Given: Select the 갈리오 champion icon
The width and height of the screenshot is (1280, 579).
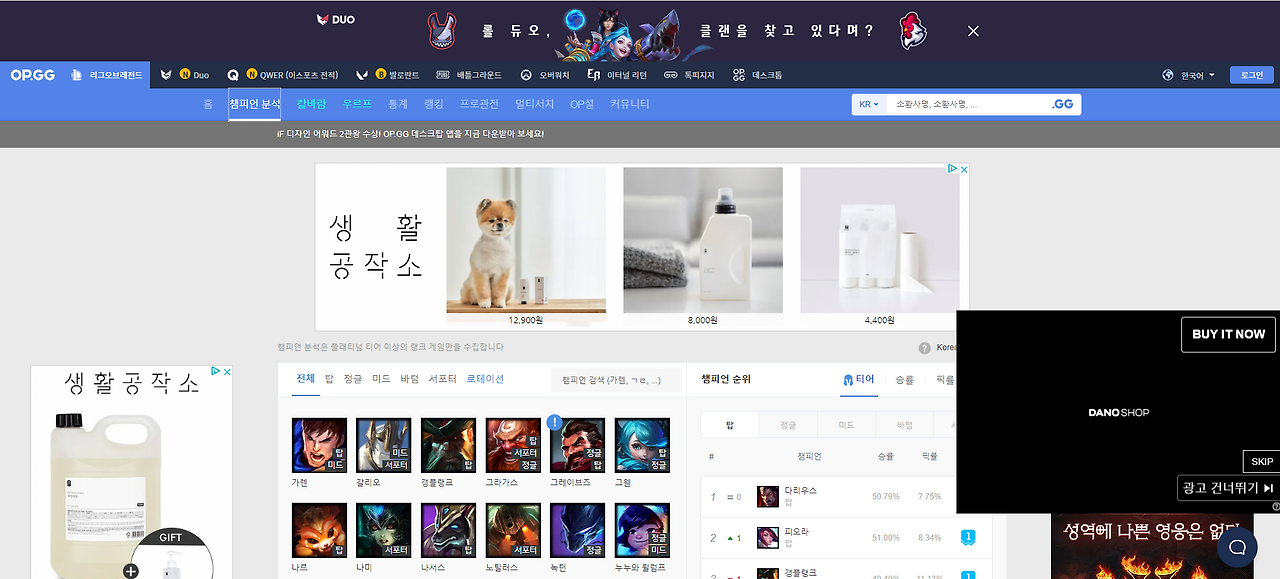Looking at the screenshot, I should 384,445.
